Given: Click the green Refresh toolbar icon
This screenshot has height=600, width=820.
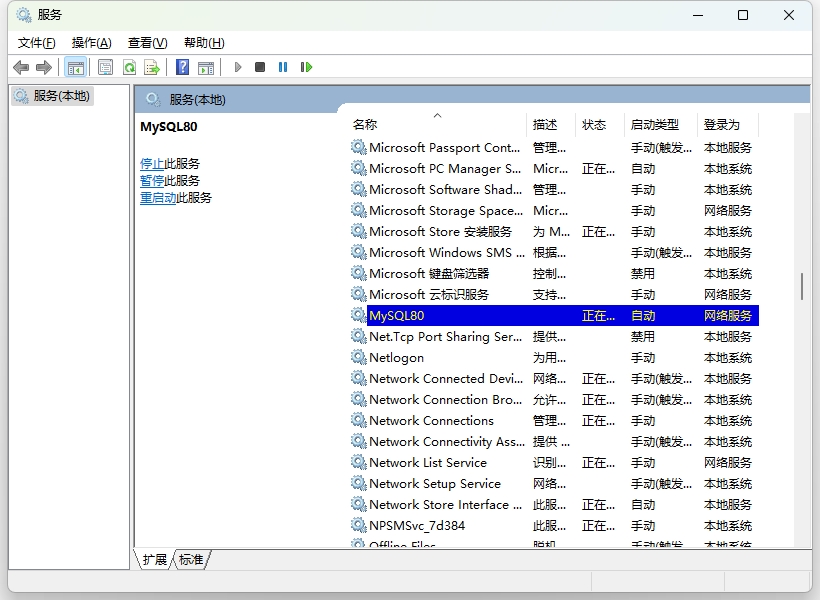Looking at the screenshot, I should (129, 67).
